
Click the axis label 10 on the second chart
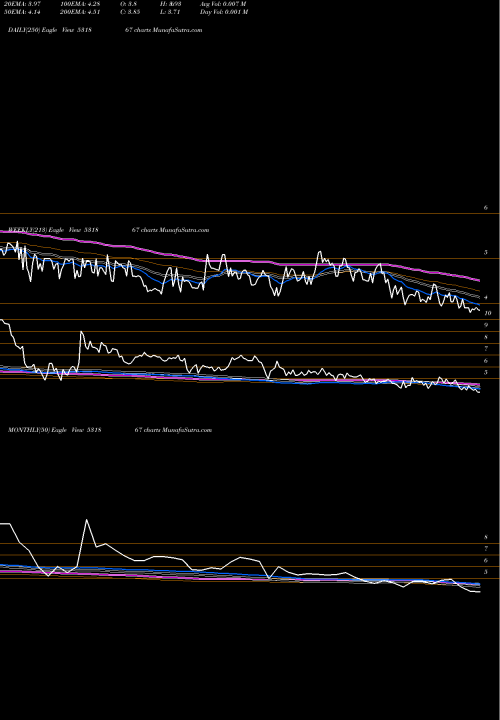coord(488,313)
